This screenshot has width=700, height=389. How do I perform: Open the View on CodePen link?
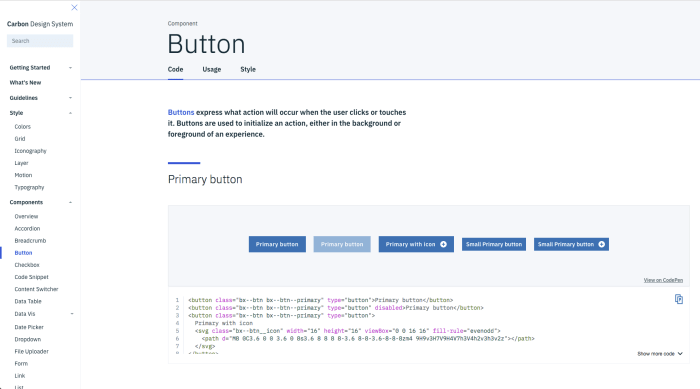click(663, 280)
